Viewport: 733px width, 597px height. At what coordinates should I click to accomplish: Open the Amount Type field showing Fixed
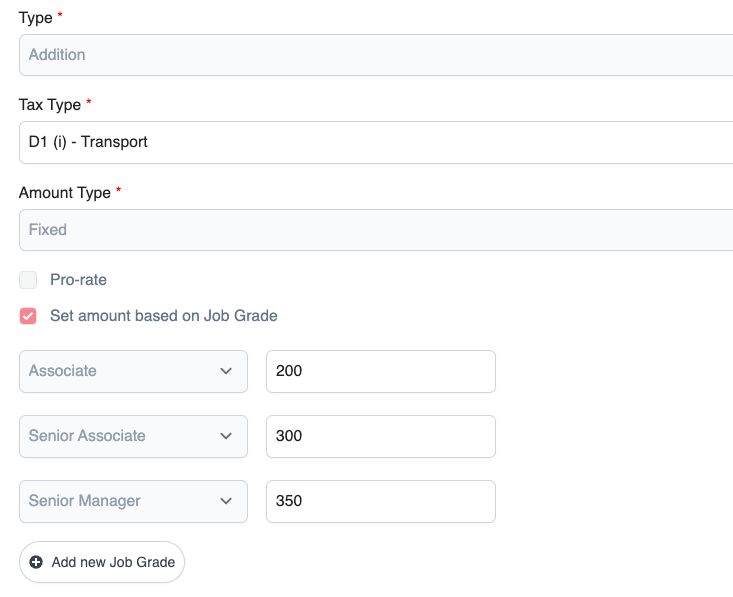point(376,230)
